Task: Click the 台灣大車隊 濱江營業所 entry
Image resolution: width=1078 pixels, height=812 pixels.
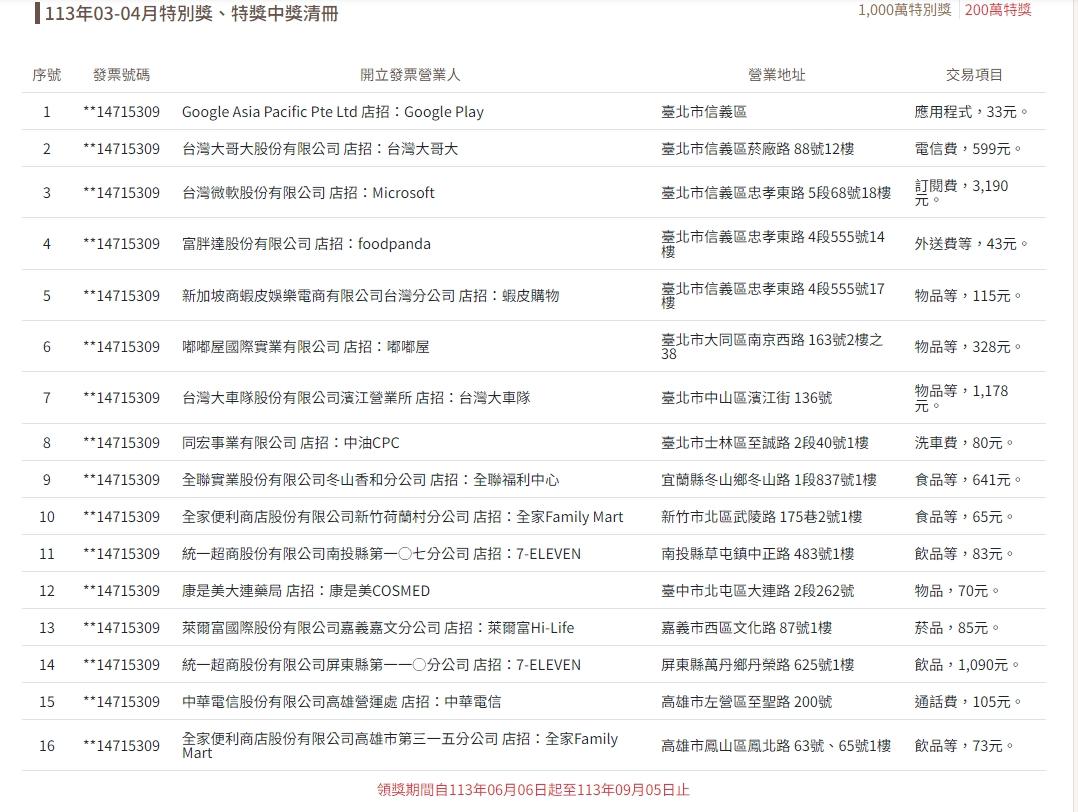Action: [356, 397]
